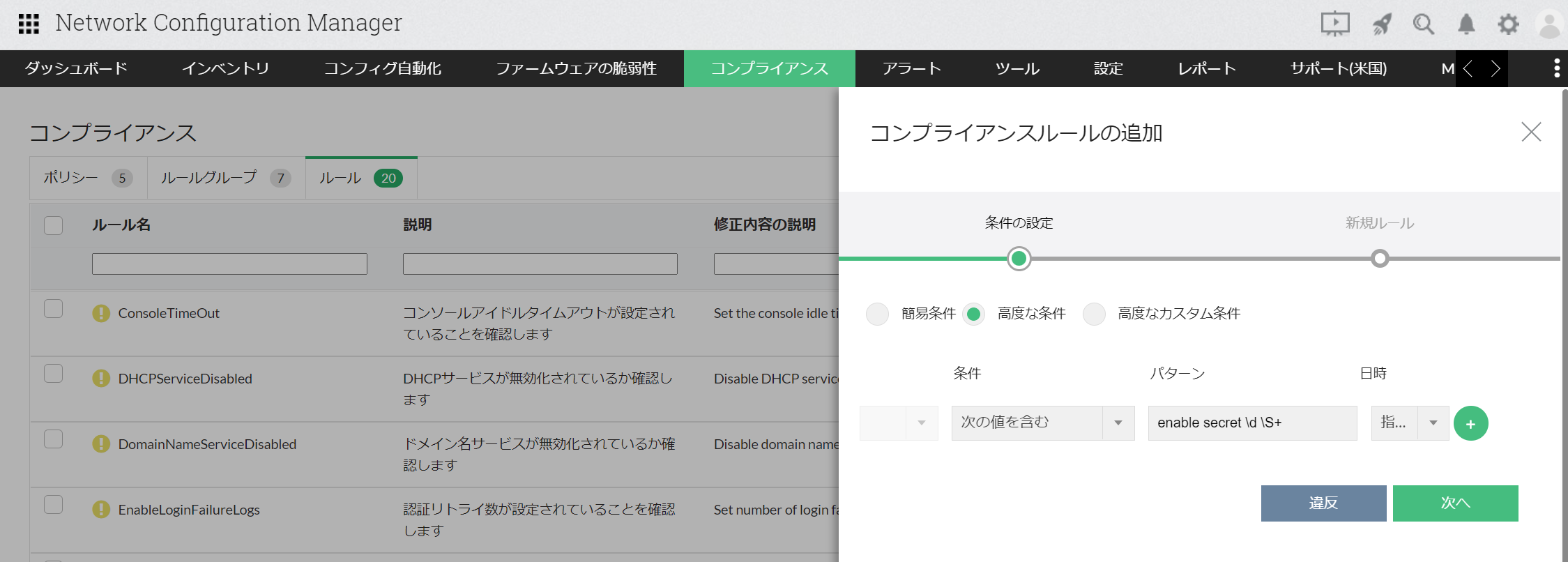Click the pattern field with enable secret

coord(1251,423)
